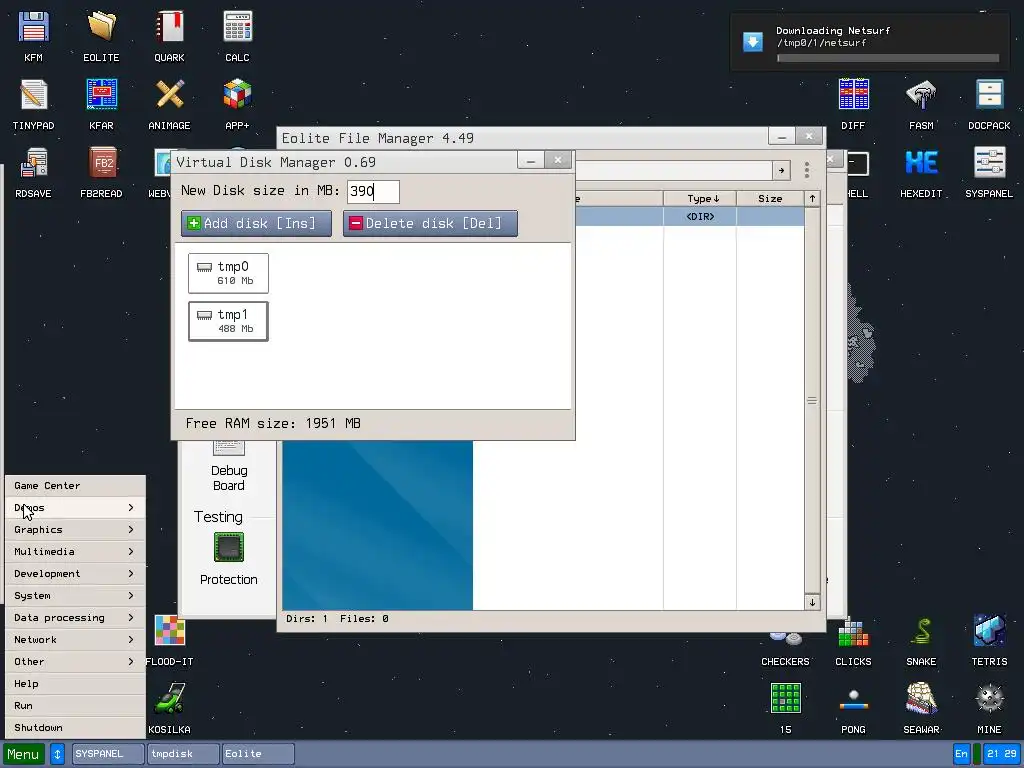
Task: Expand the Development submenu
Action: tap(75, 573)
